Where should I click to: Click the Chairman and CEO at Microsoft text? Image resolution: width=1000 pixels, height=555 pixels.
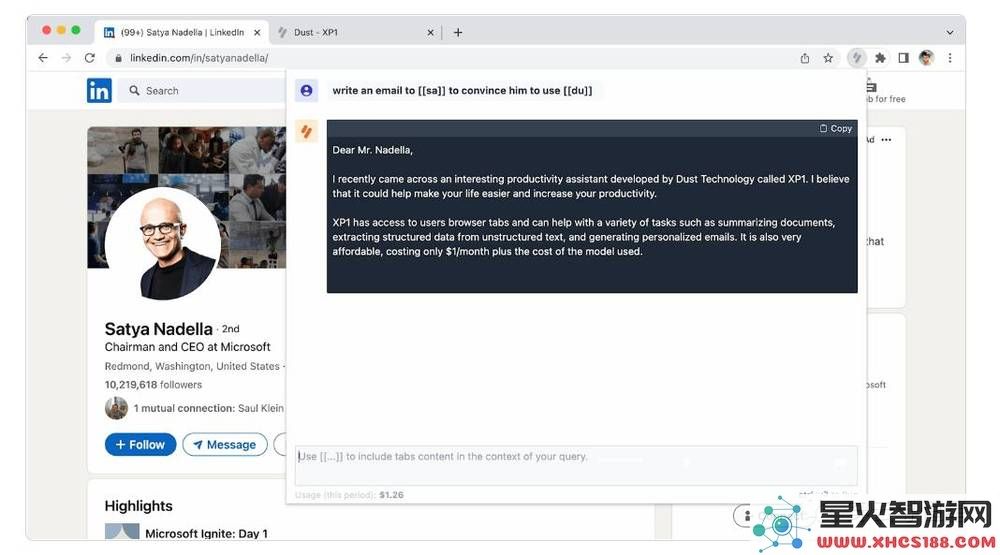pos(188,347)
